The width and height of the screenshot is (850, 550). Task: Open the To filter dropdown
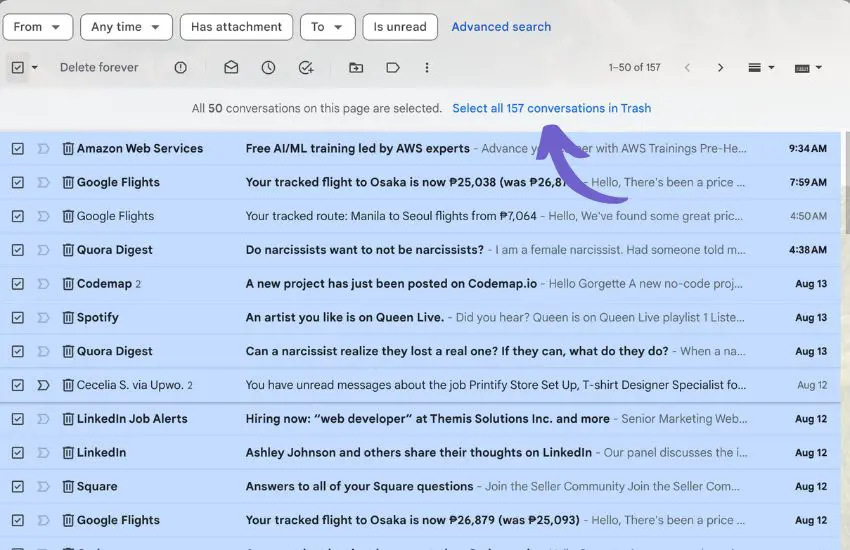pyautogui.click(x=327, y=27)
